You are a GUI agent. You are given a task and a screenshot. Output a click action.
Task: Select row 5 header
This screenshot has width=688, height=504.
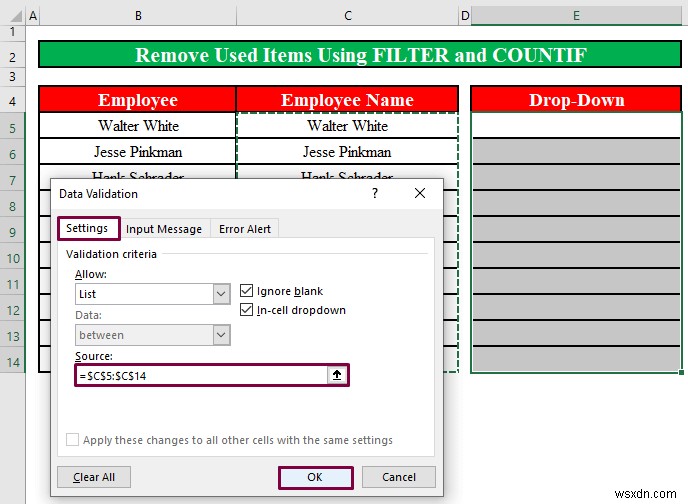[12, 128]
